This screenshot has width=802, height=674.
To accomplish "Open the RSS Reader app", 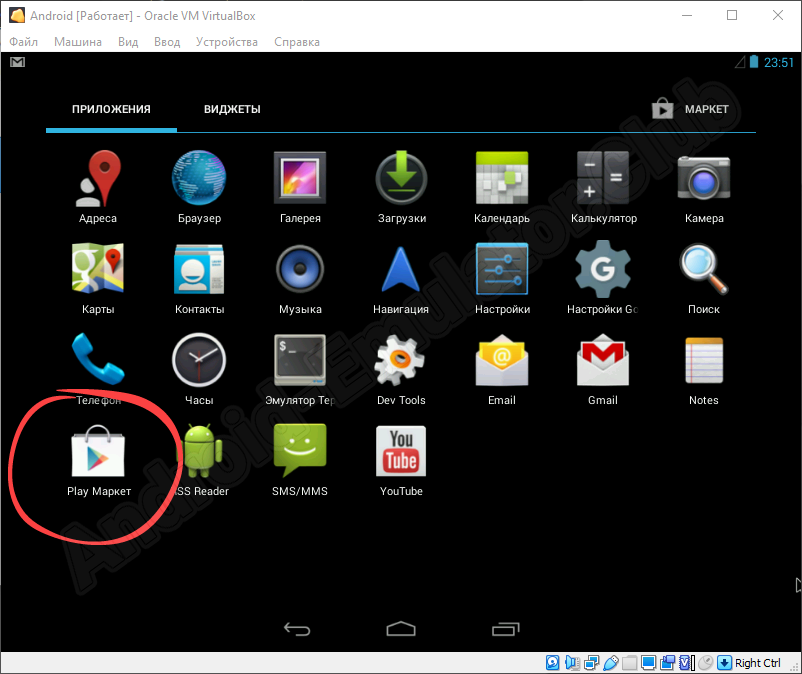I will (x=202, y=460).
